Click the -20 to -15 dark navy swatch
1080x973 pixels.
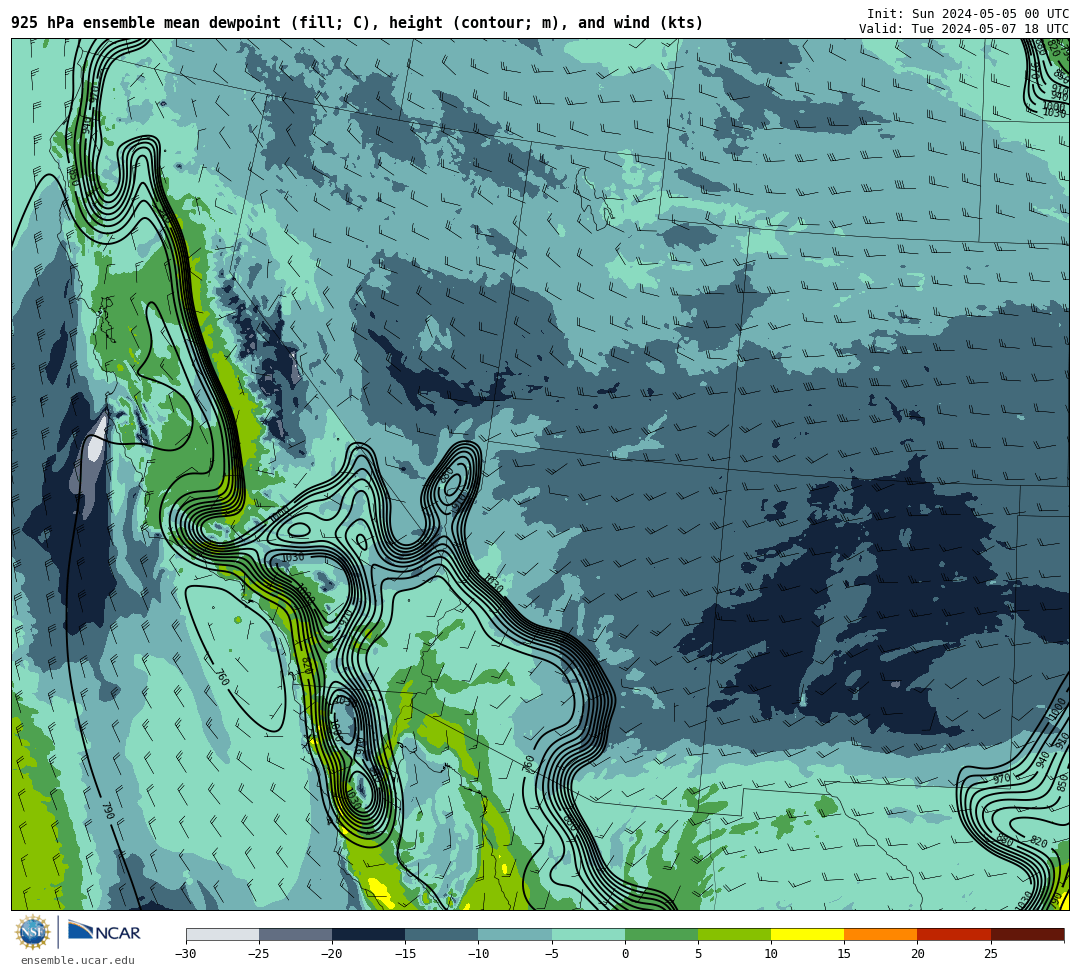pos(368,934)
